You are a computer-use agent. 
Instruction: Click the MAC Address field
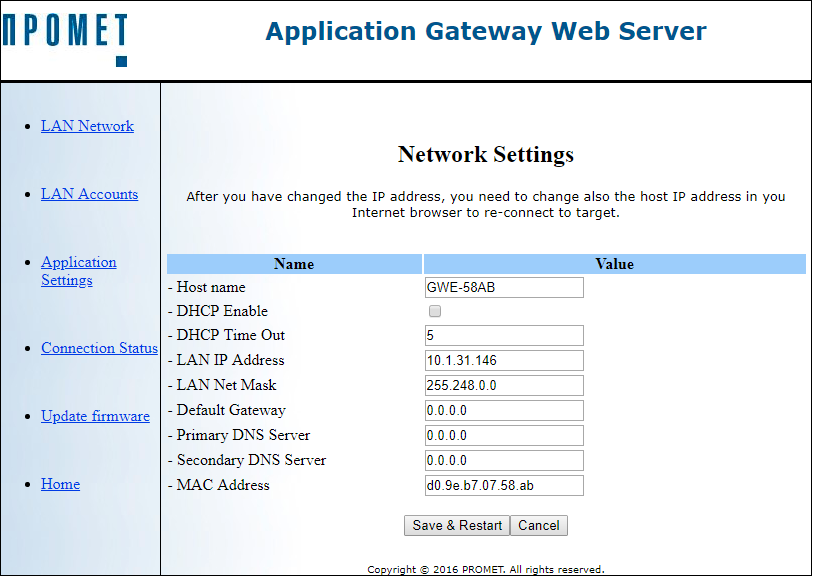tap(503, 486)
